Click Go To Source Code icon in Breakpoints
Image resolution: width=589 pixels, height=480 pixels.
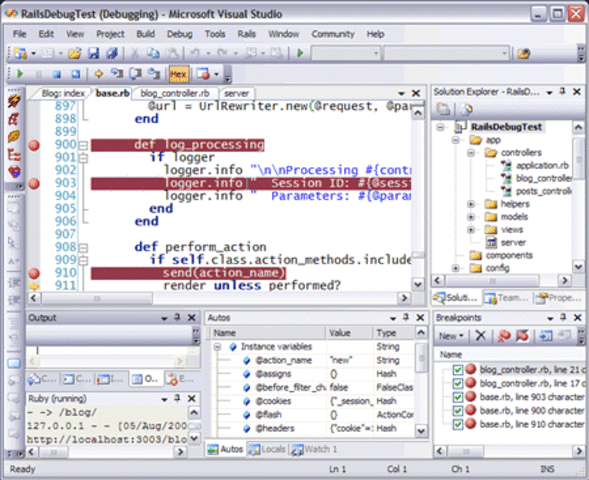click(545, 336)
